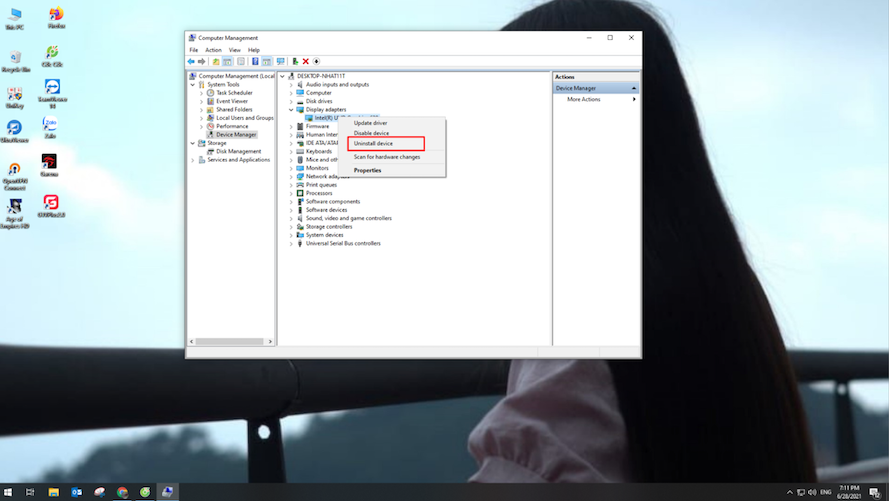
Task: Collapse the Device Manager actions section arrow
Action: point(634,88)
